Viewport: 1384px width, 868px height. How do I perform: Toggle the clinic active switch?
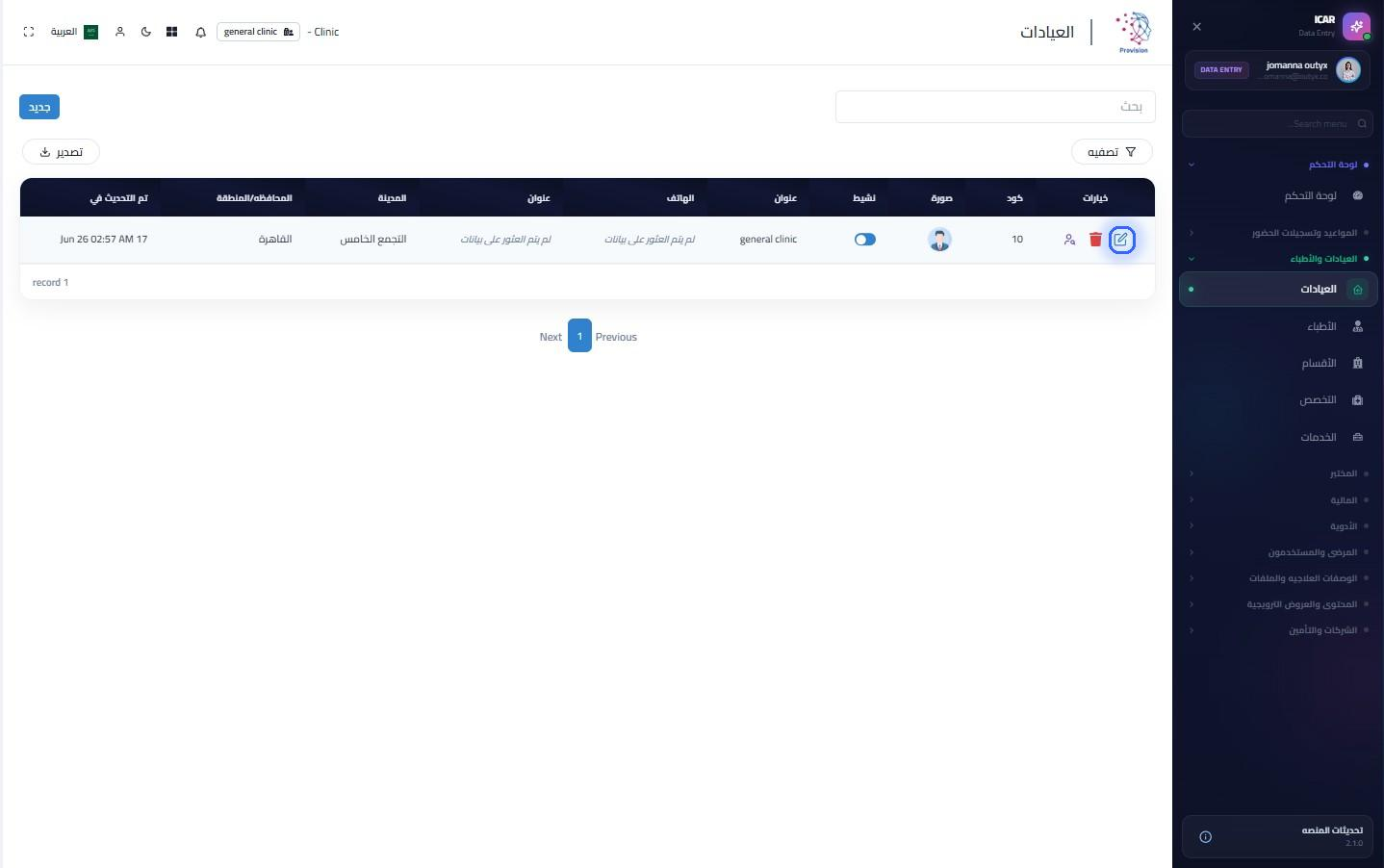865,240
